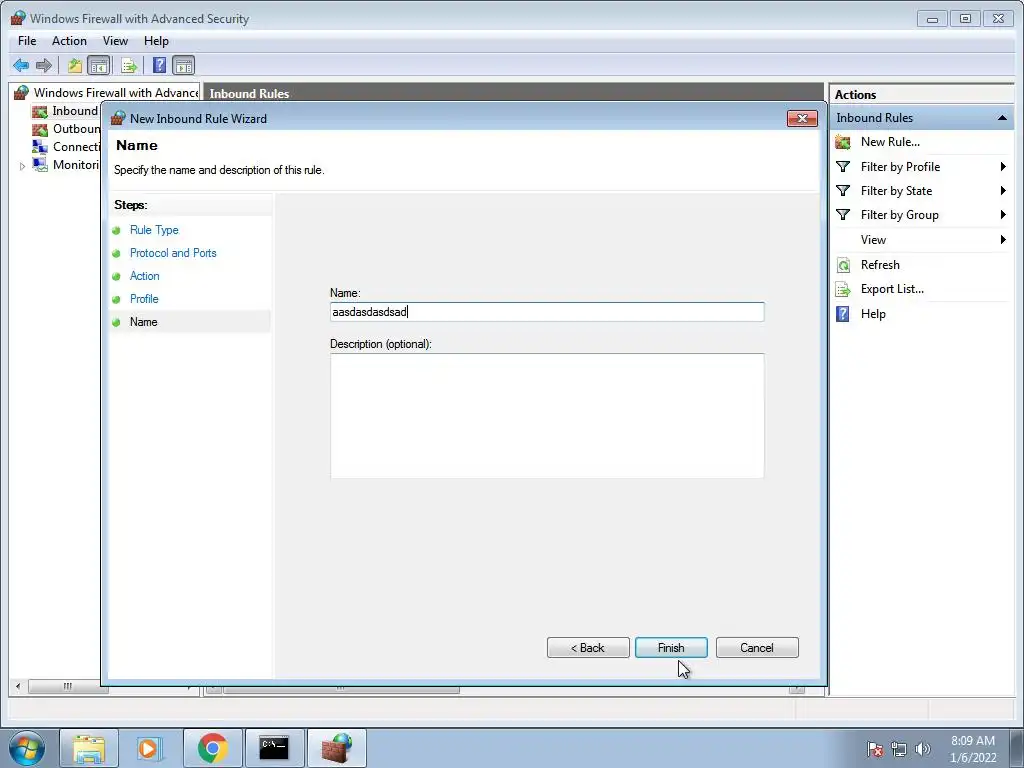
Task: Open the File menu
Action: coord(27,40)
